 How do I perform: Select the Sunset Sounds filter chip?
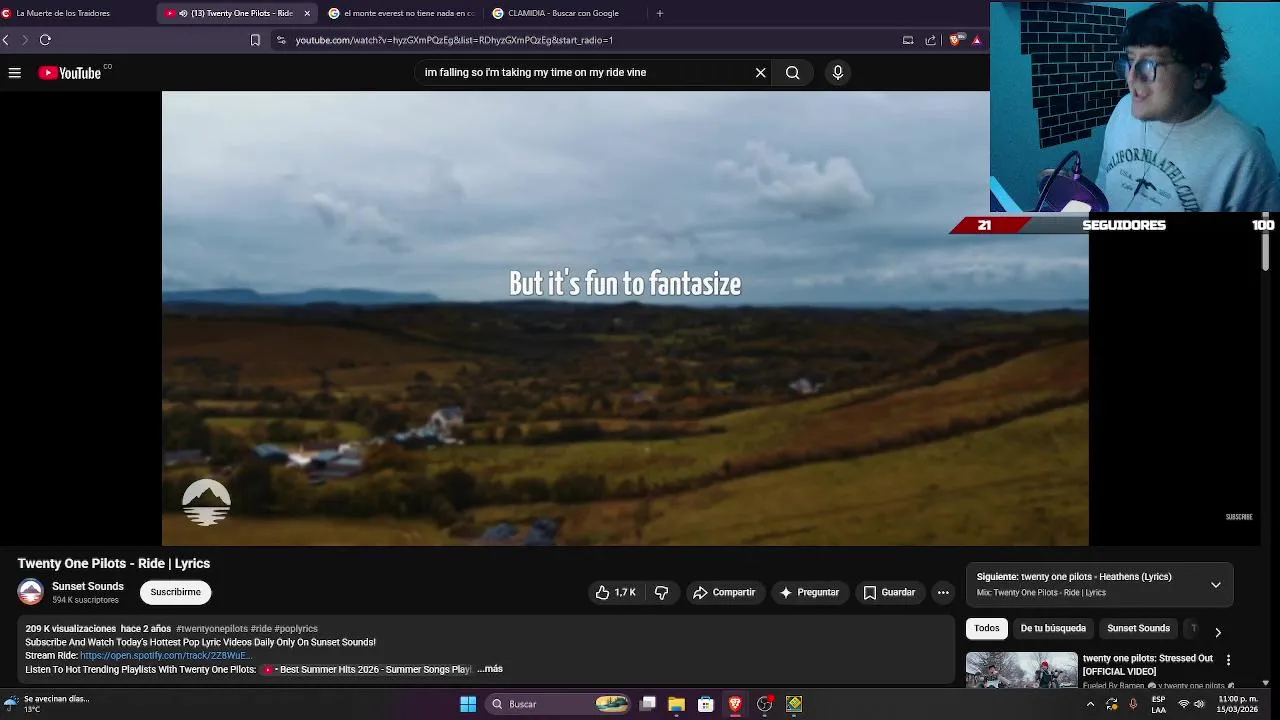[1138, 628]
